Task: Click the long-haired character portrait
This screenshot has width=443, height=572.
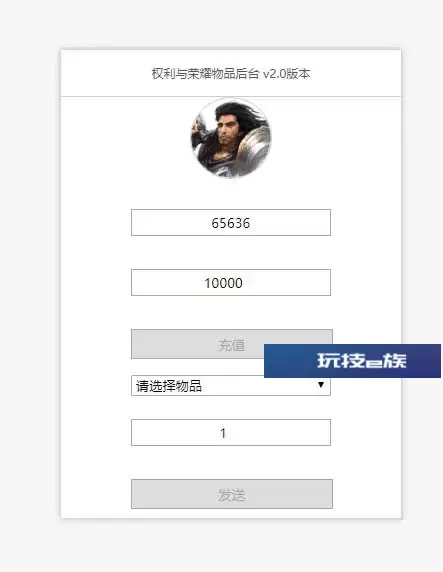Action: [x=231, y=138]
